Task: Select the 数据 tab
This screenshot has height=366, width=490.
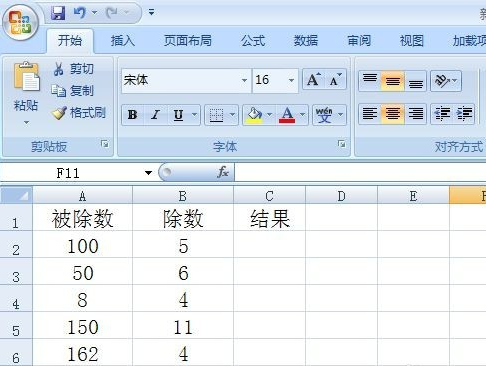Action: click(x=306, y=41)
